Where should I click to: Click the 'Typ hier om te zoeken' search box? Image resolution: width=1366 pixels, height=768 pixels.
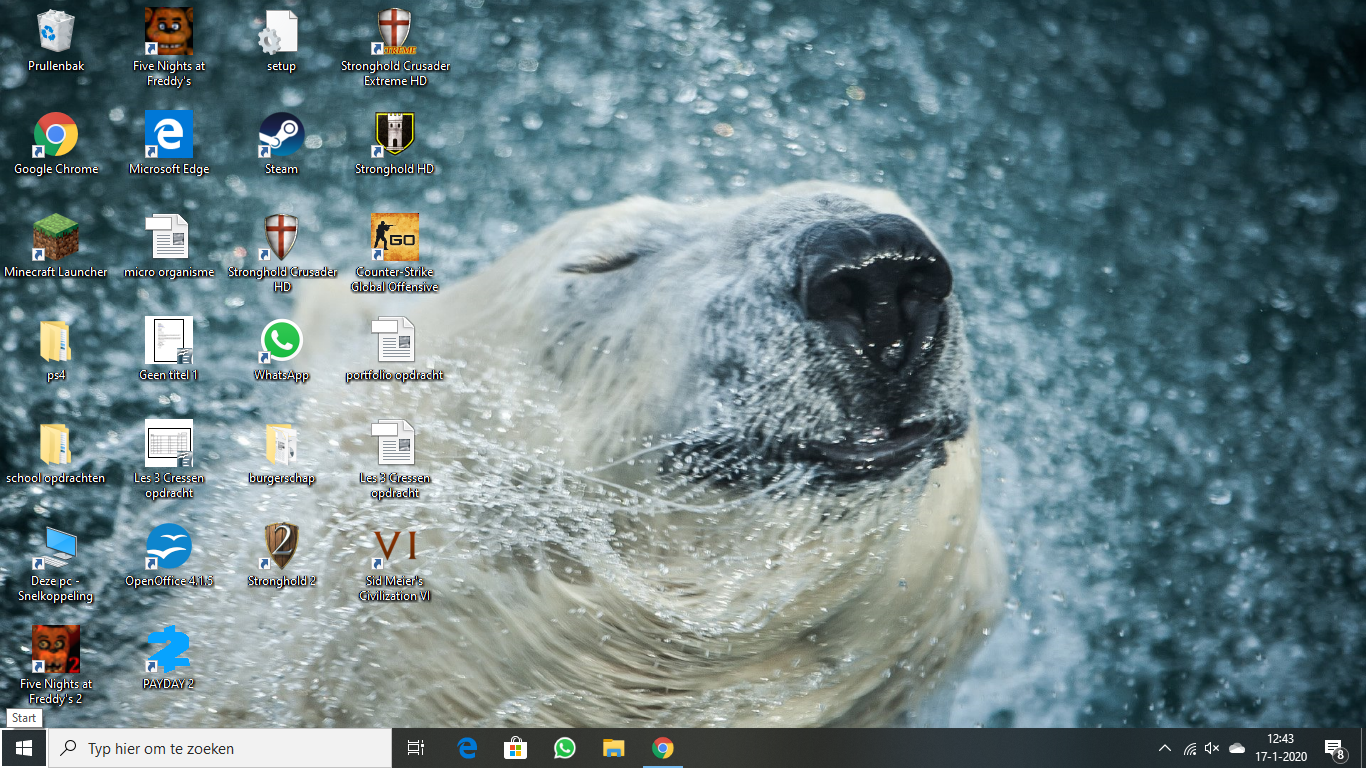(x=220, y=748)
